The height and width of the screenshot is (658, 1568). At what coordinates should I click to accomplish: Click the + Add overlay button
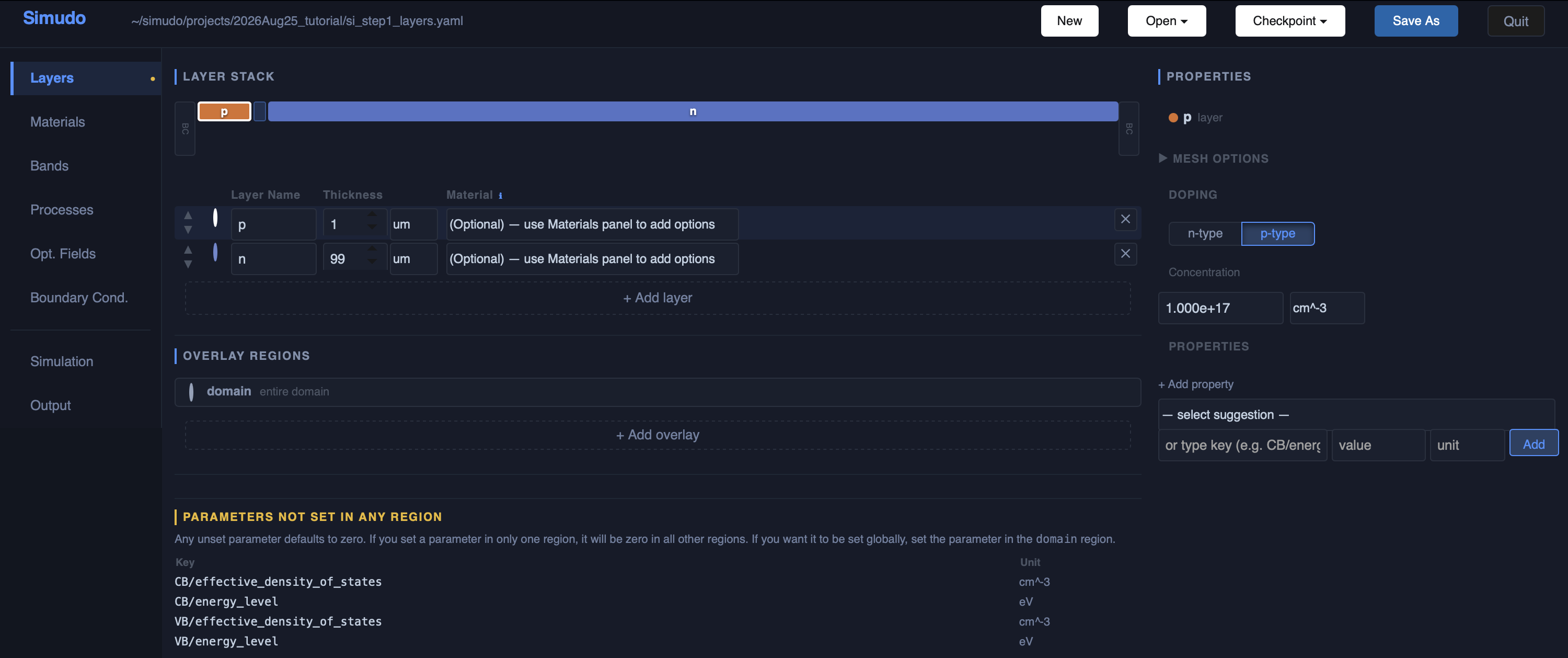pos(658,435)
